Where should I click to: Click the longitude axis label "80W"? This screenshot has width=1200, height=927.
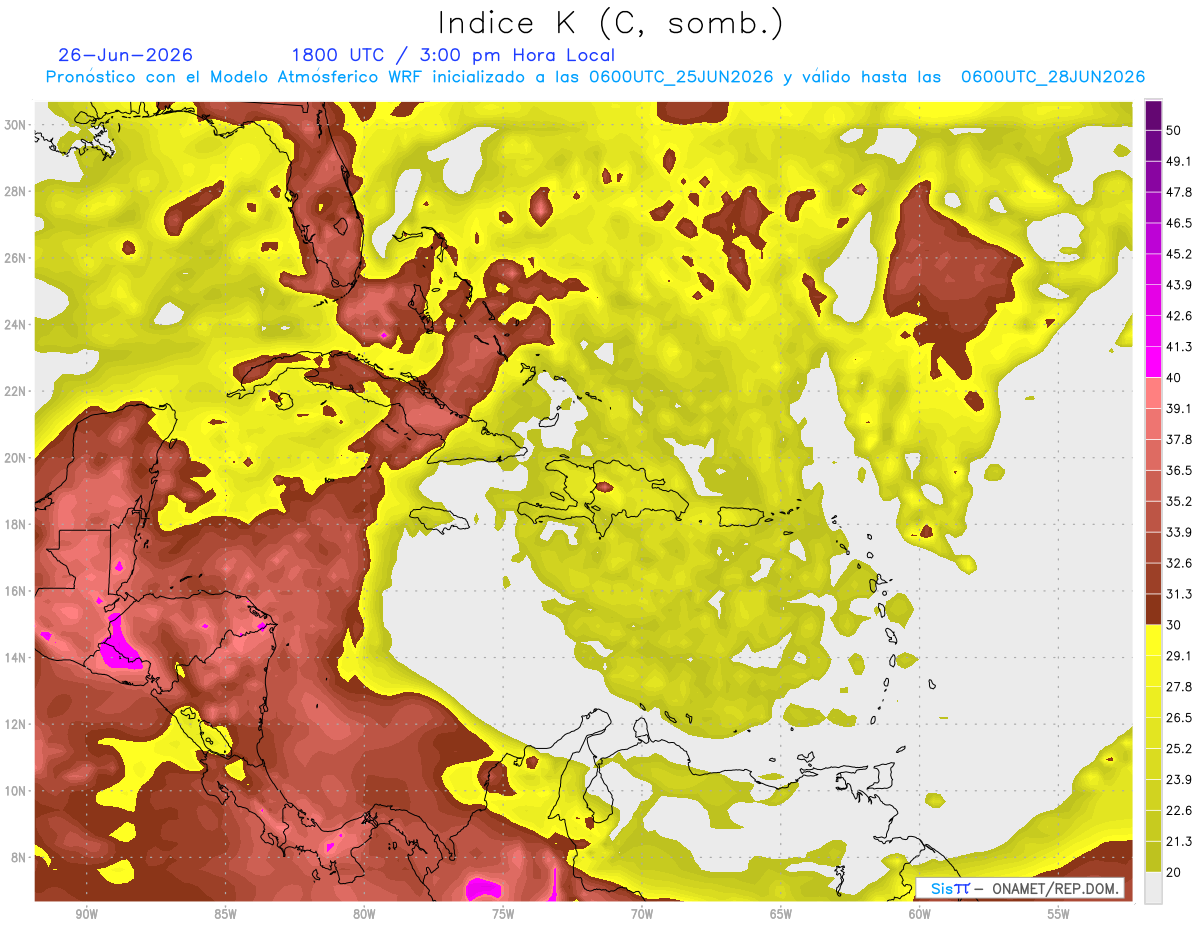pos(364,914)
